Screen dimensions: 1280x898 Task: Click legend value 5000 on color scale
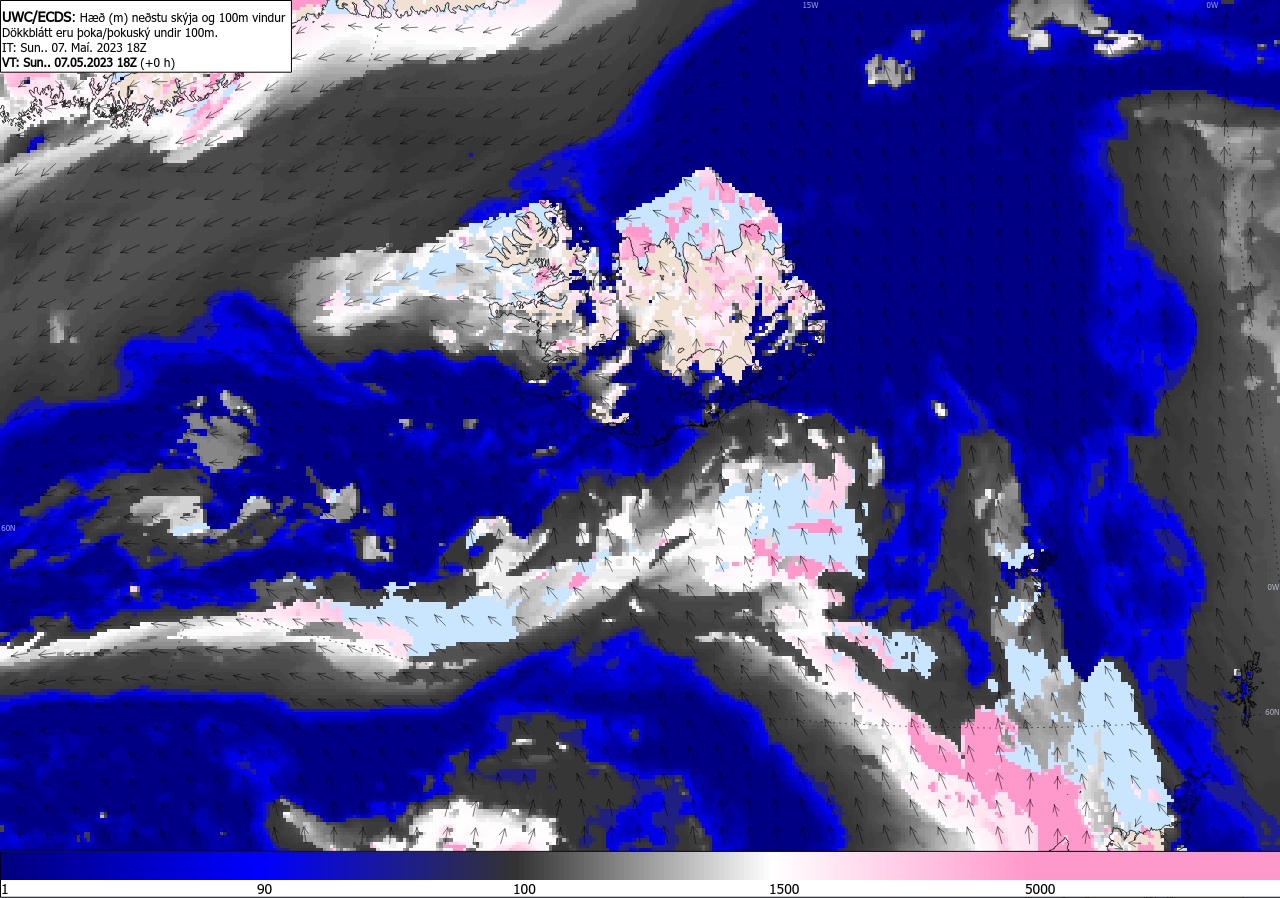click(1040, 889)
